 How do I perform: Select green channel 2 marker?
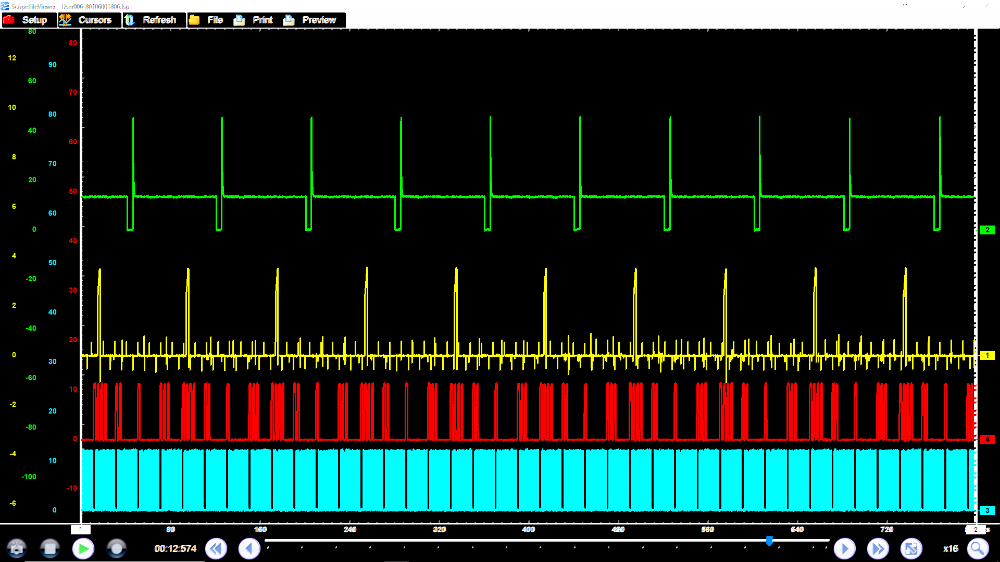click(x=987, y=230)
